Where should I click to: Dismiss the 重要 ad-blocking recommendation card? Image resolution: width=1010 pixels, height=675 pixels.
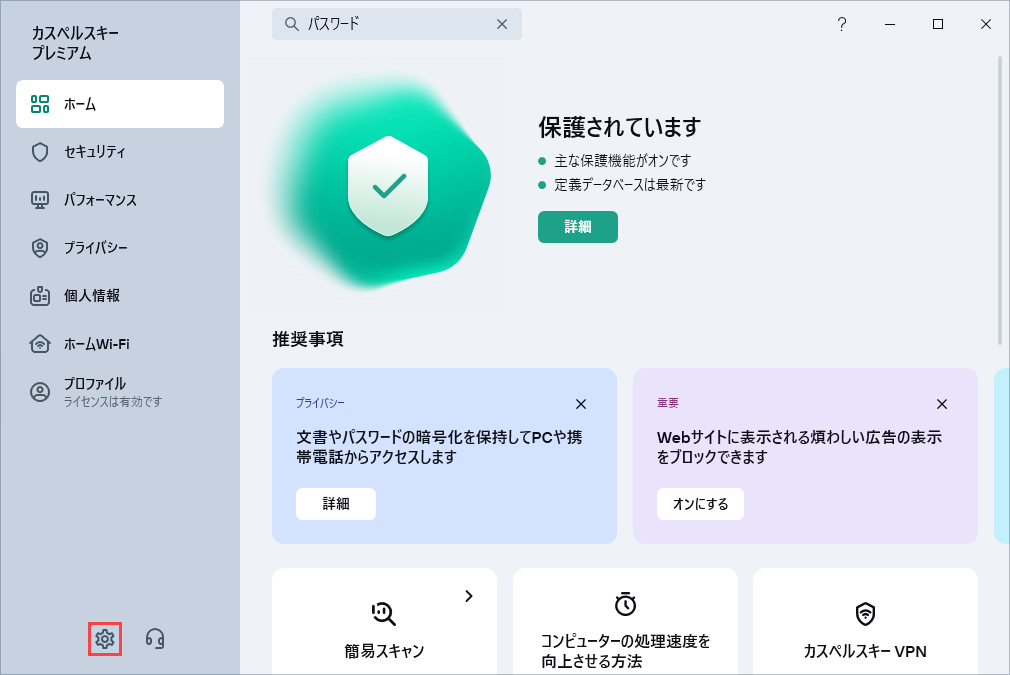(x=942, y=404)
